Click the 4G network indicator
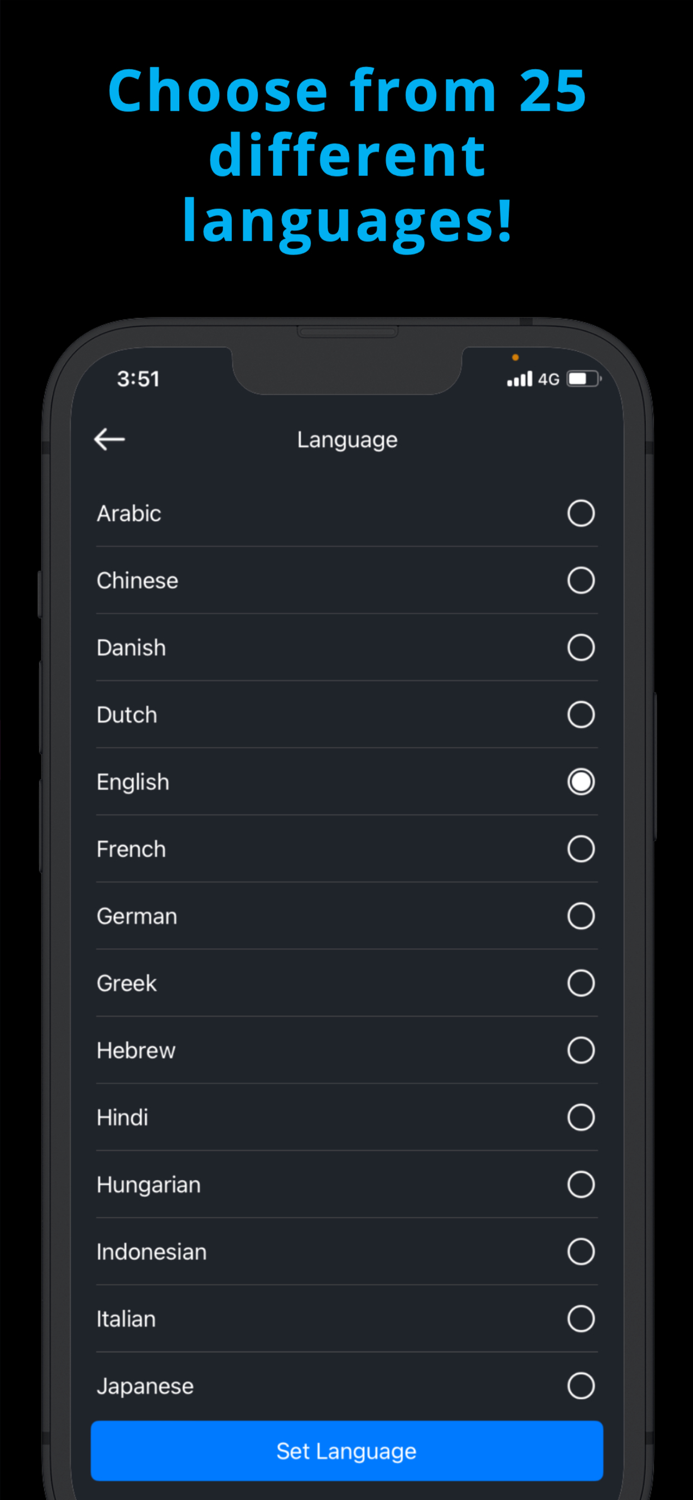The height and width of the screenshot is (1500, 693). [x=548, y=379]
